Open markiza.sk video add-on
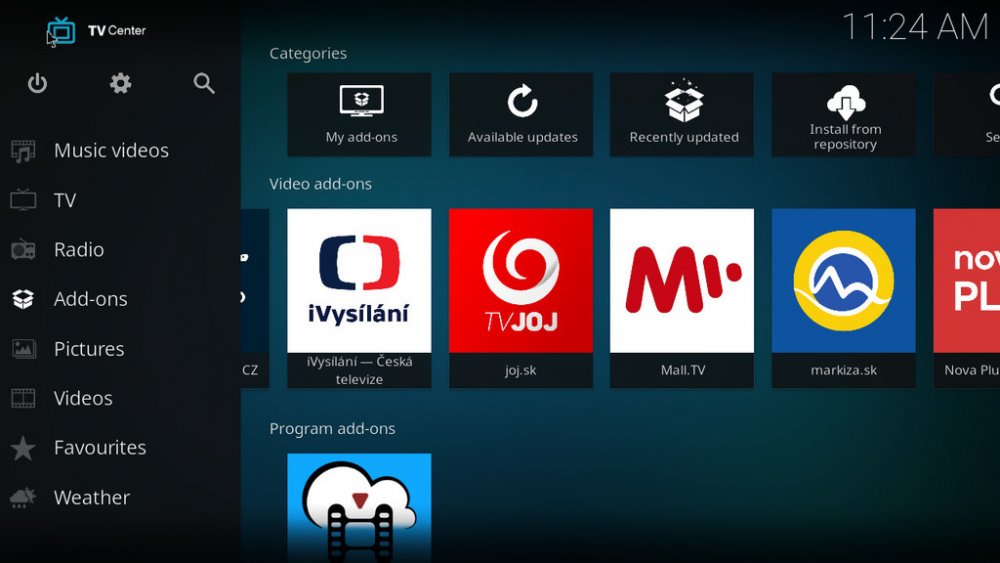Screen dimensions: 1000x563 click(x=843, y=296)
